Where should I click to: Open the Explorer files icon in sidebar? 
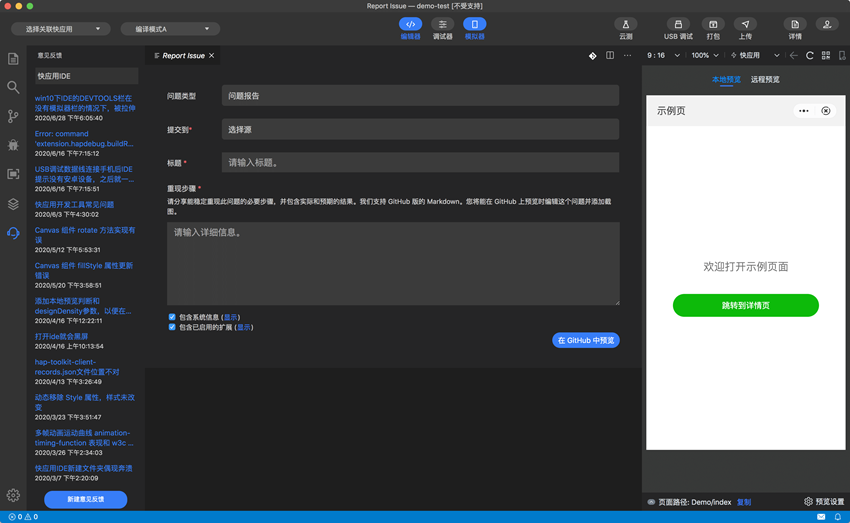pyautogui.click(x=13, y=59)
